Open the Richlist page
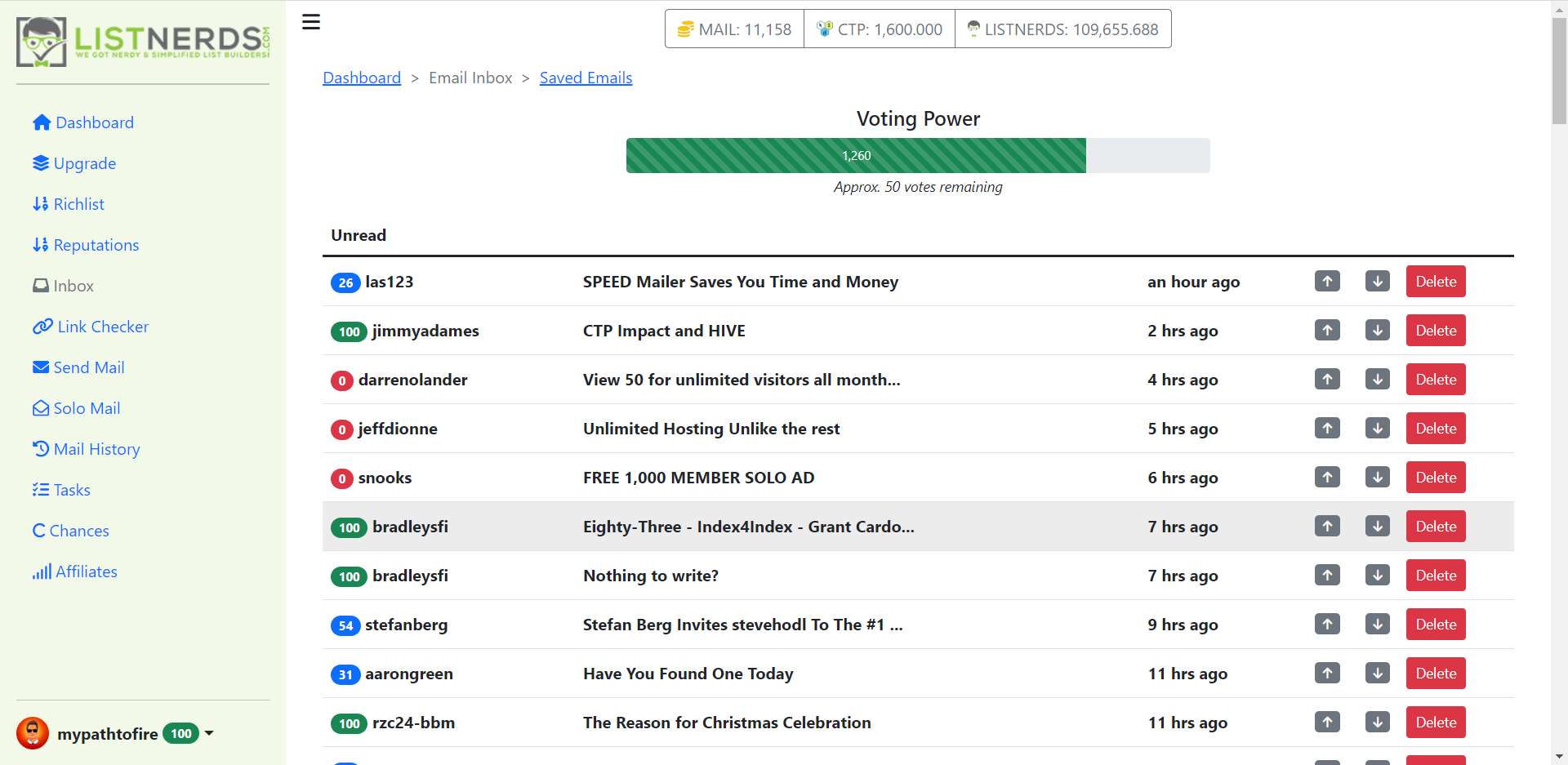Viewport: 1568px width, 765px height. click(69, 204)
